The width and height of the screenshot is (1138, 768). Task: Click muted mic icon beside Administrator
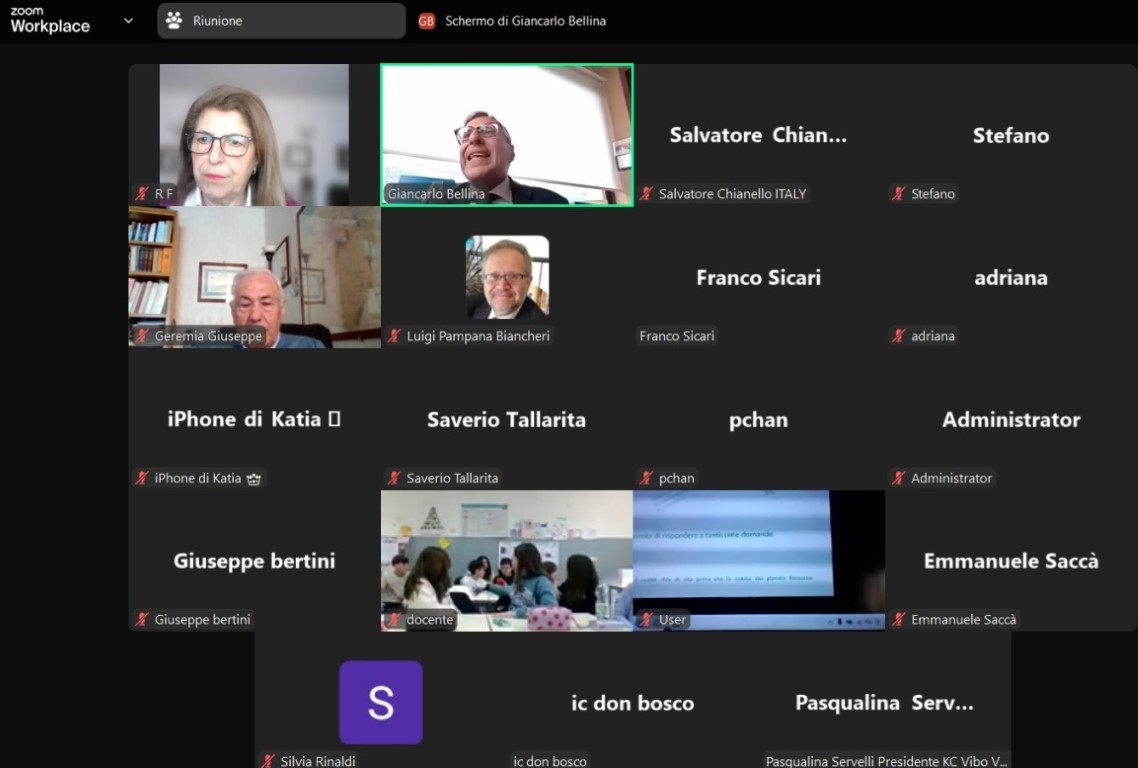[898, 478]
